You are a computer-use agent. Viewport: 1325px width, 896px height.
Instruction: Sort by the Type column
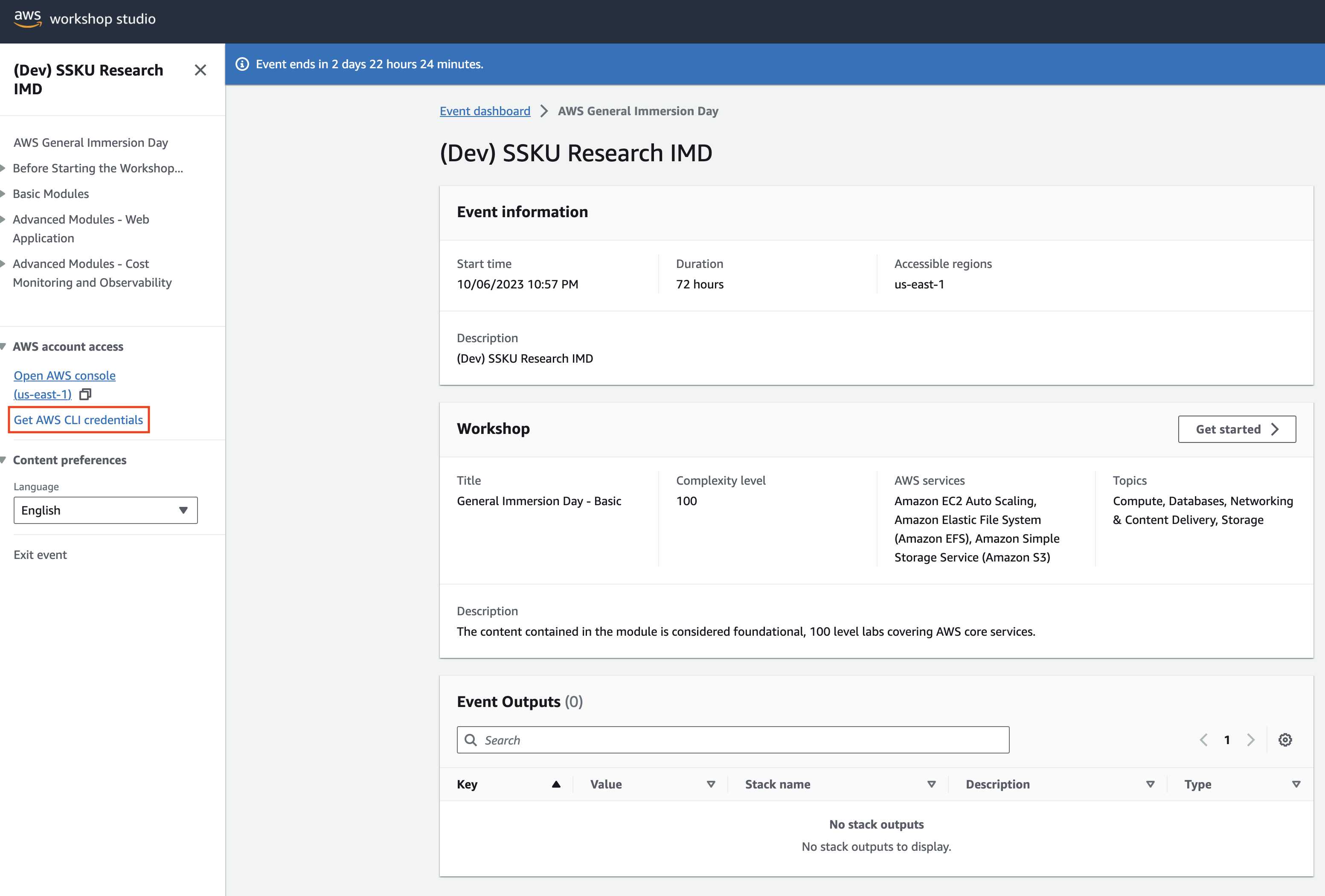[1296, 784]
